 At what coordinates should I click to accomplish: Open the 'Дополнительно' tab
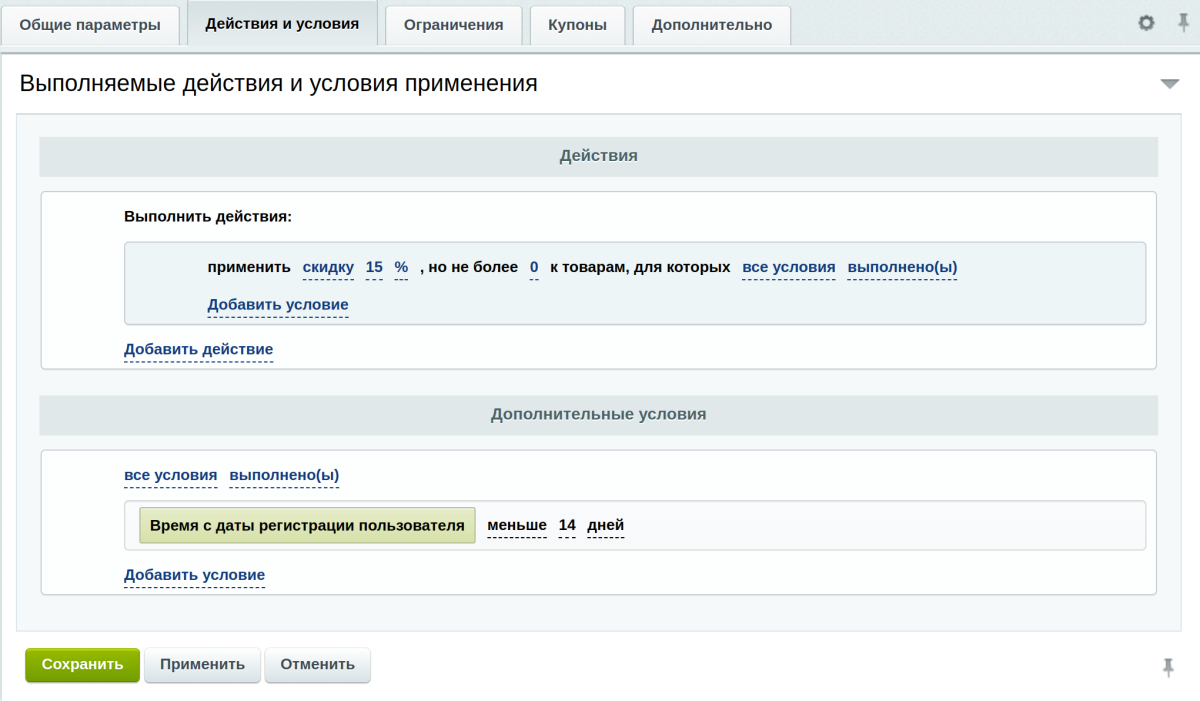pos(711,24)
